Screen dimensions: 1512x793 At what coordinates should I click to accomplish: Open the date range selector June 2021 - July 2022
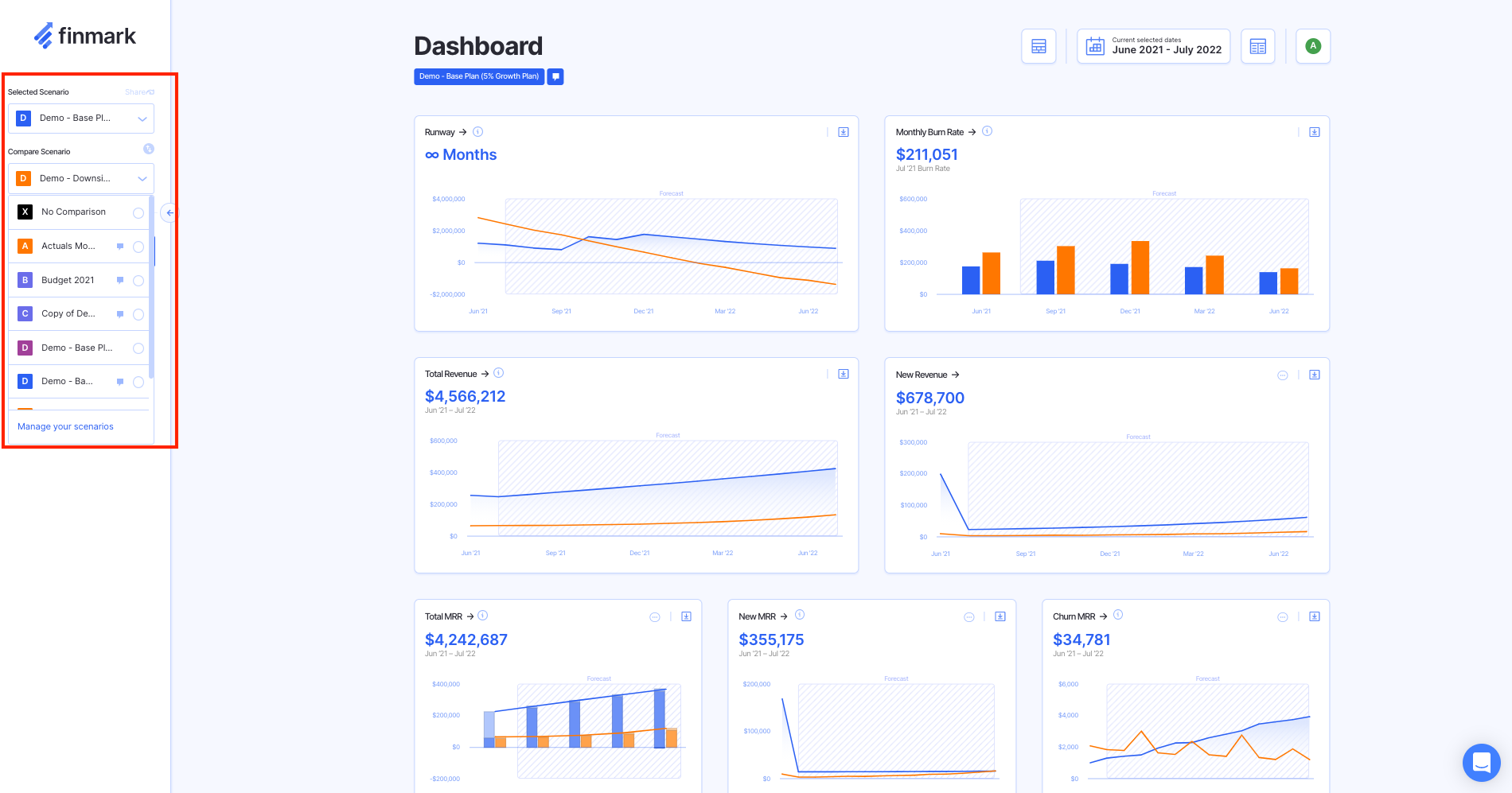tap(1153, 46)
